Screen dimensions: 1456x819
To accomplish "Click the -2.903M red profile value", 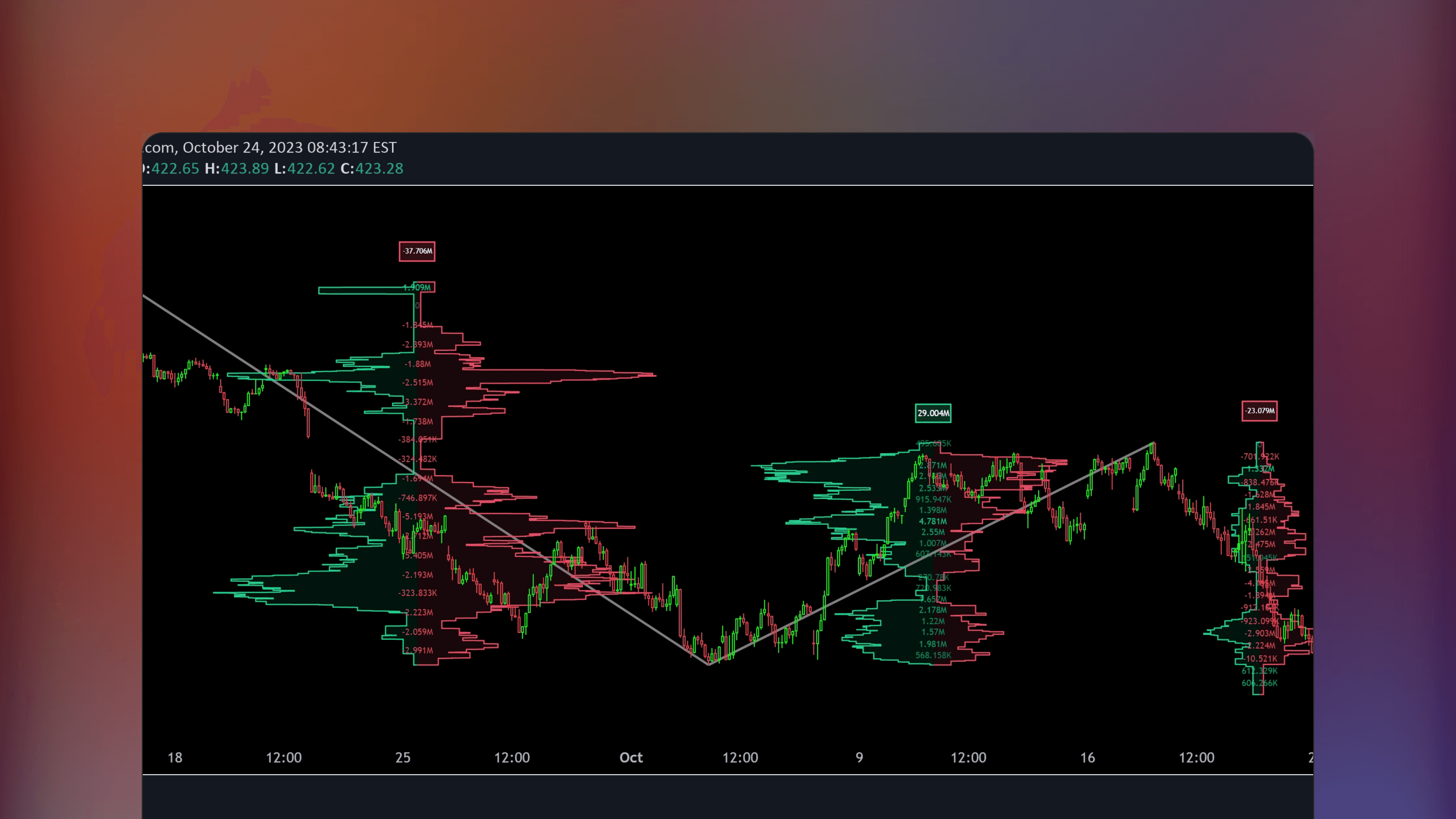I will 1260,634.
